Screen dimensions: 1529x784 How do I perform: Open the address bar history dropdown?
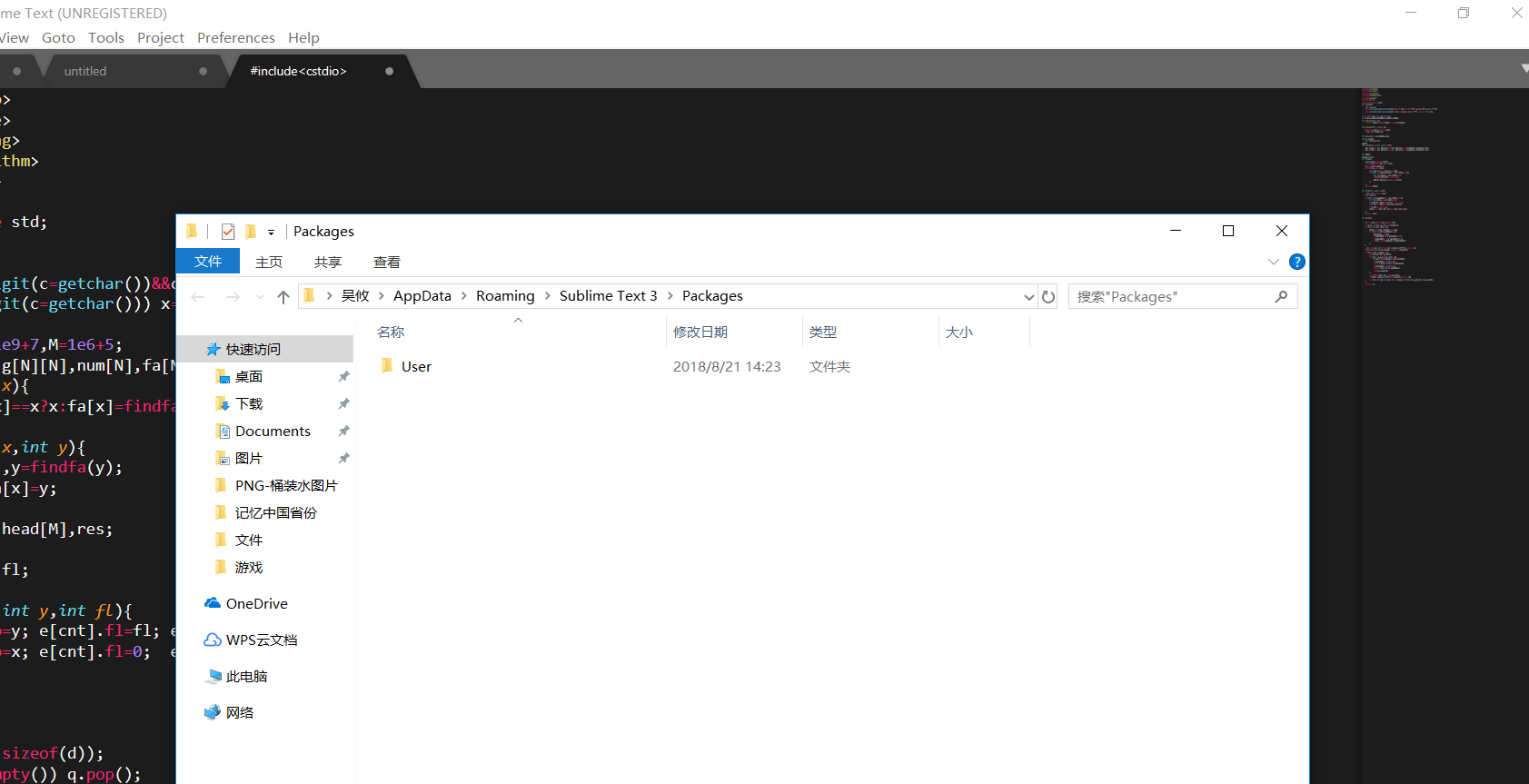tap(1028, 297)
